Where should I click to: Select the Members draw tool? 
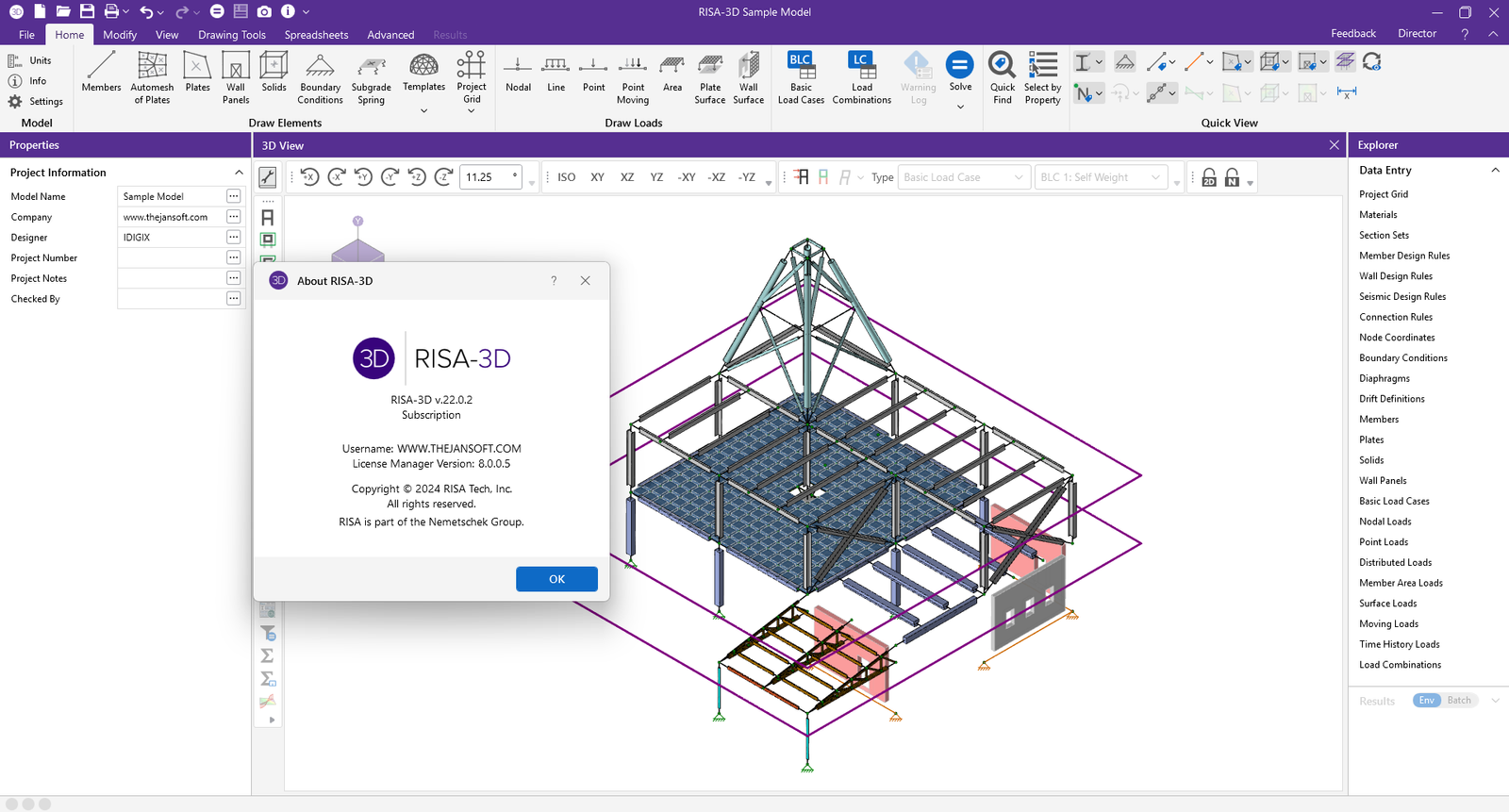point(101,74)
